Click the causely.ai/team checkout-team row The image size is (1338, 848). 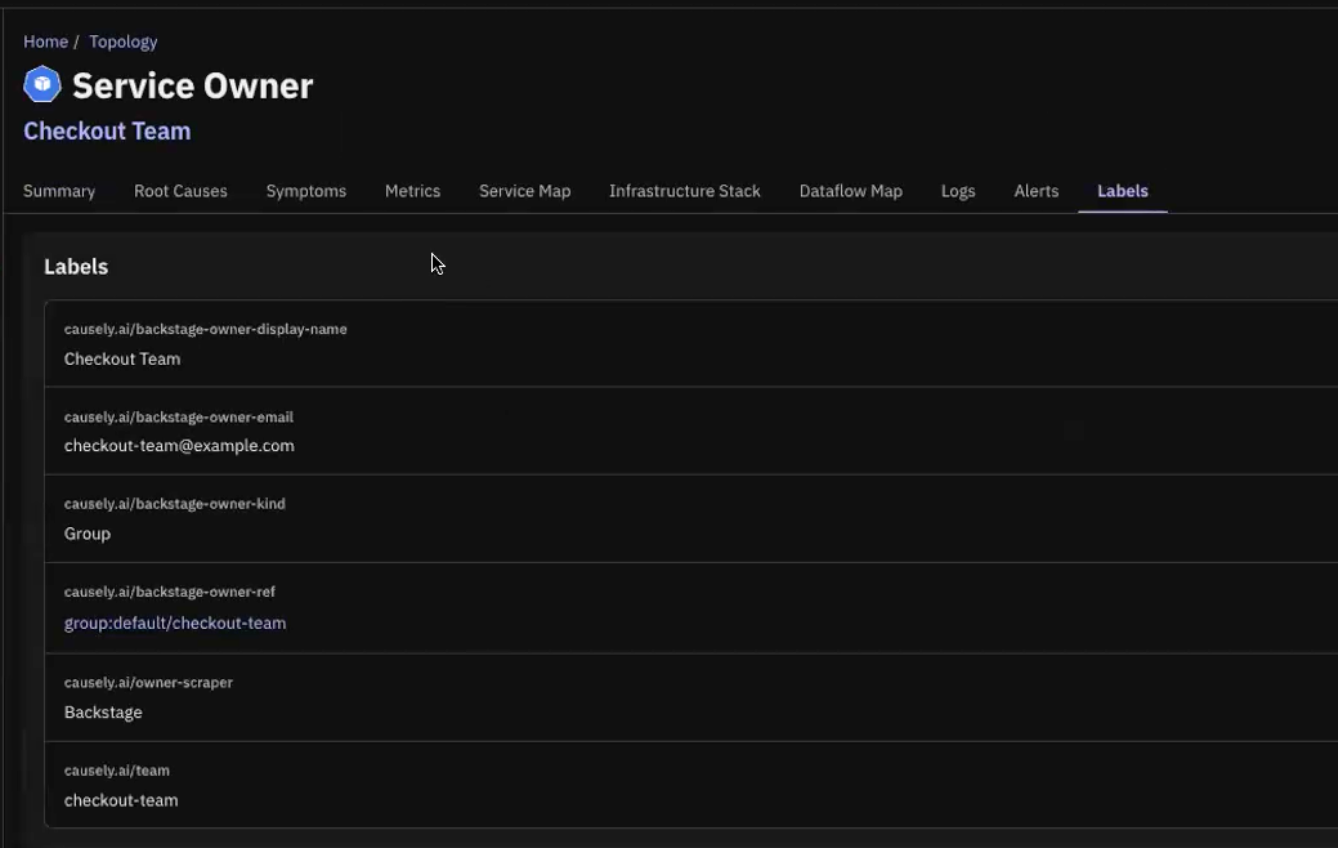[x=690, y=786]
